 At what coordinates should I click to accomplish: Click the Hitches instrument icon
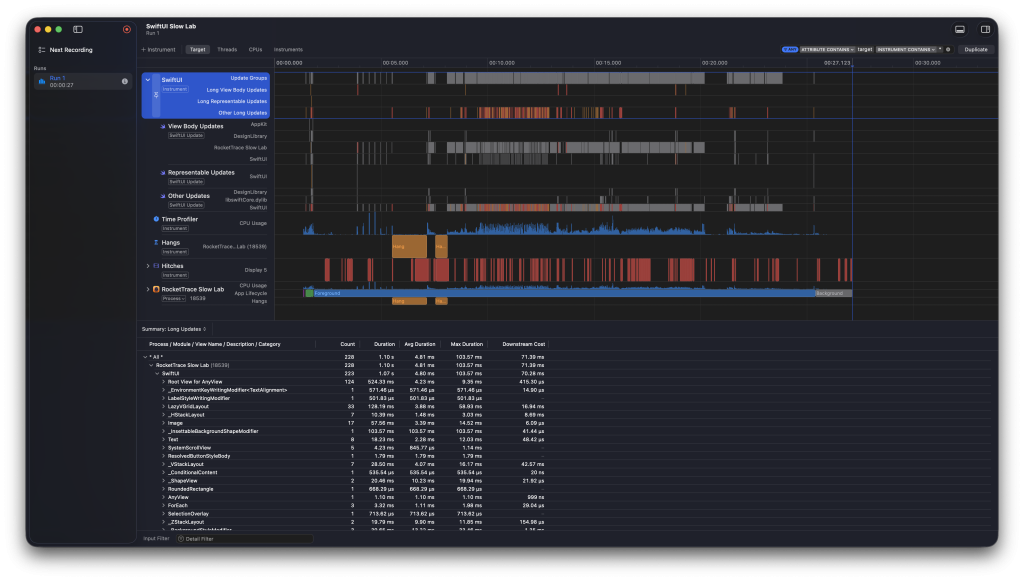point(156,266)
